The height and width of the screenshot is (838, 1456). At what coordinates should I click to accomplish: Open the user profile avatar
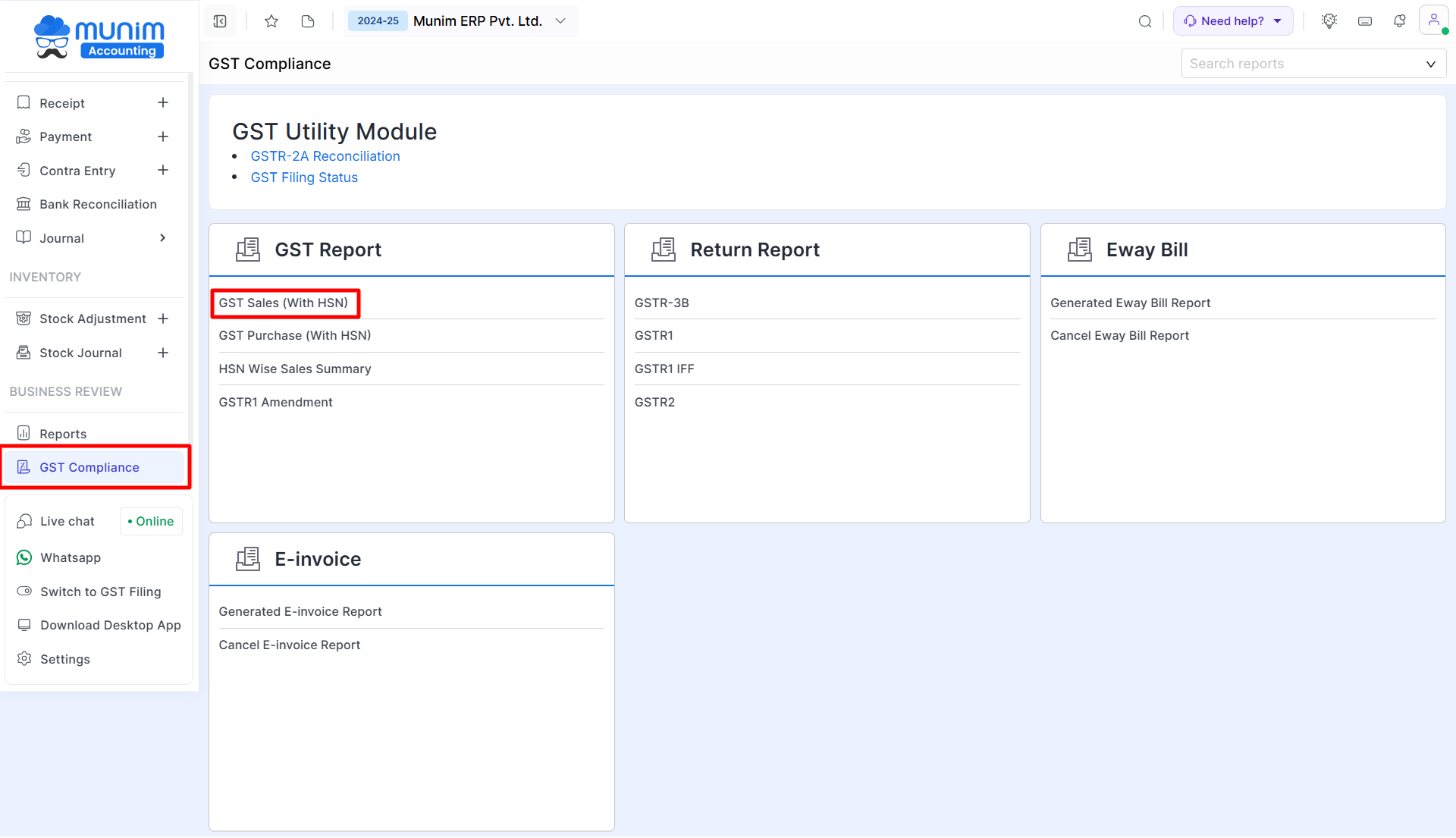point(1433,20)
